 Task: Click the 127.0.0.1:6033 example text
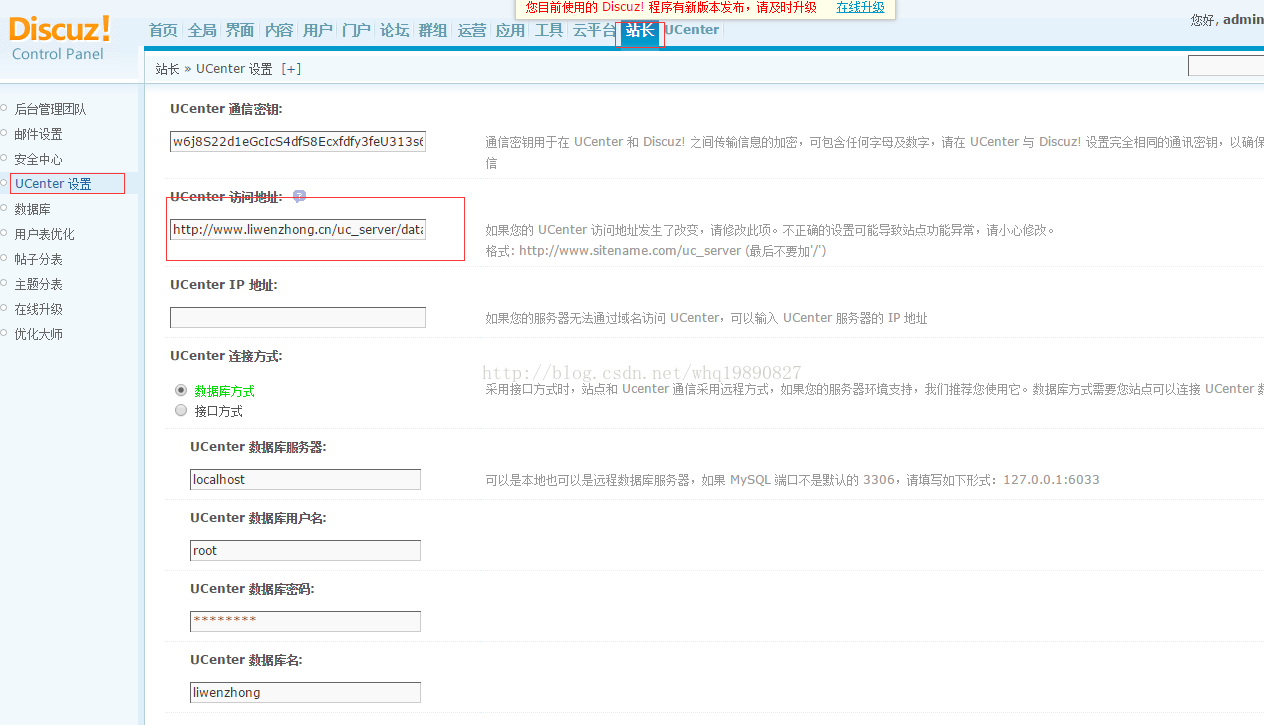1051,479
